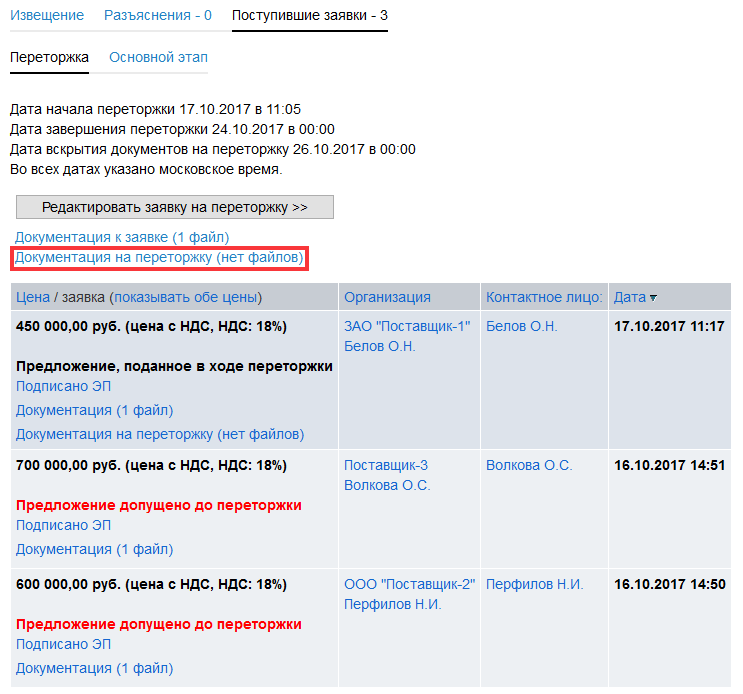Open organization ООО "Поставщик-2"

(409, 584)
